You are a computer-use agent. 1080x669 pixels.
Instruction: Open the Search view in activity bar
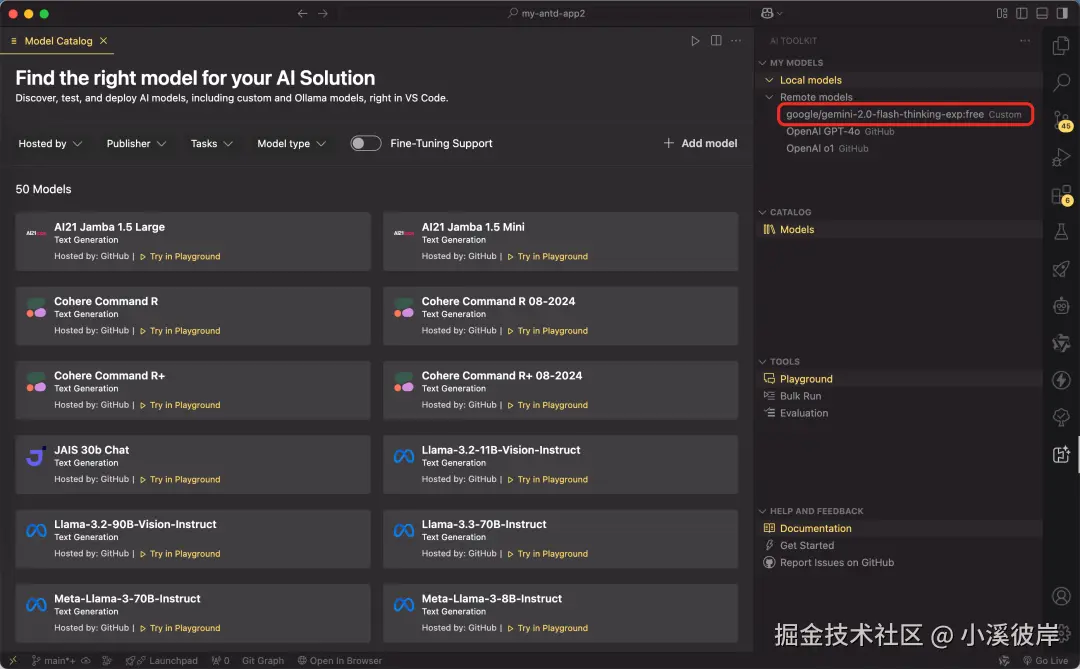1061,83
